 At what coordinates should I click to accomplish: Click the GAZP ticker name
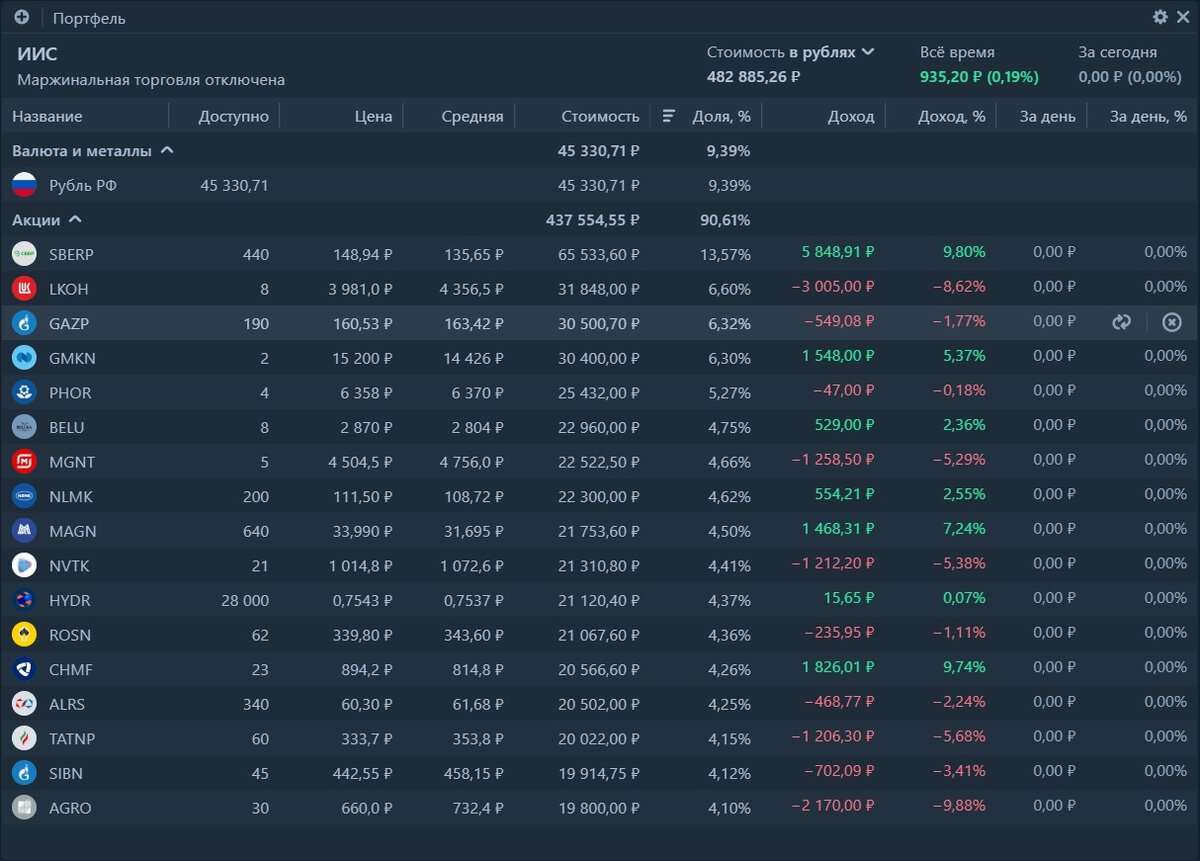(71, 323)
